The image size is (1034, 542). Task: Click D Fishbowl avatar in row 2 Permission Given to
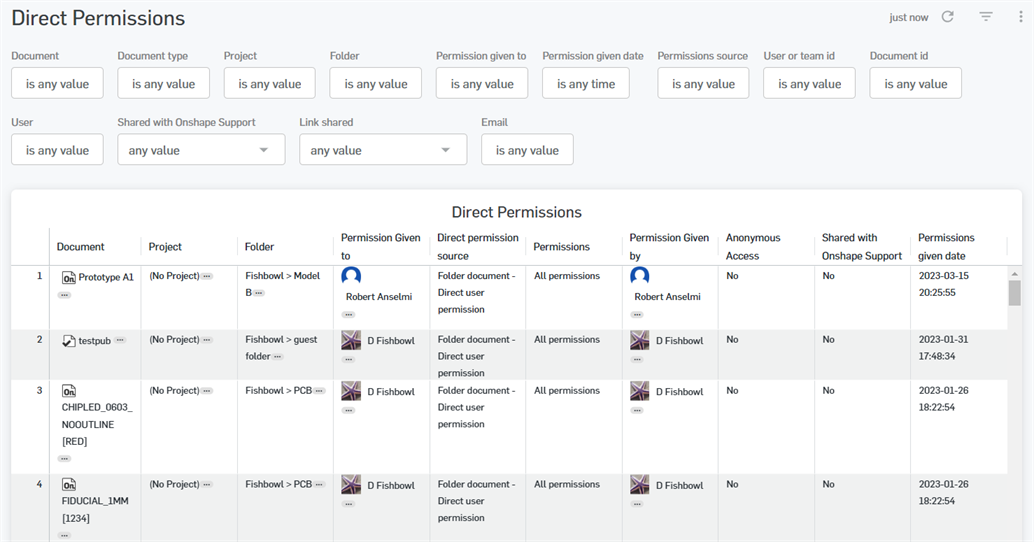[351, 340]
